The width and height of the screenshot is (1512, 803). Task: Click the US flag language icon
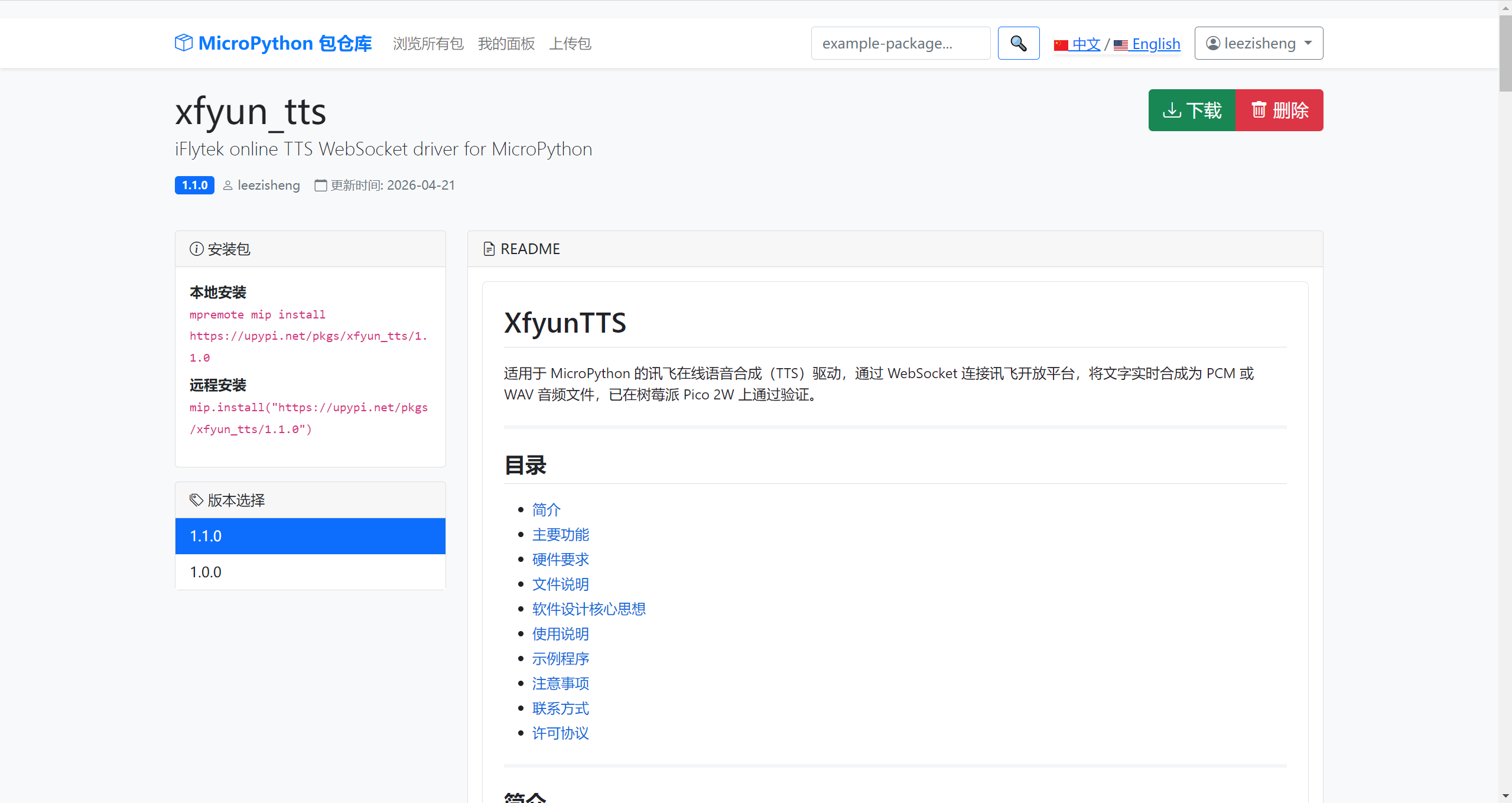[x=1120, y=45]
